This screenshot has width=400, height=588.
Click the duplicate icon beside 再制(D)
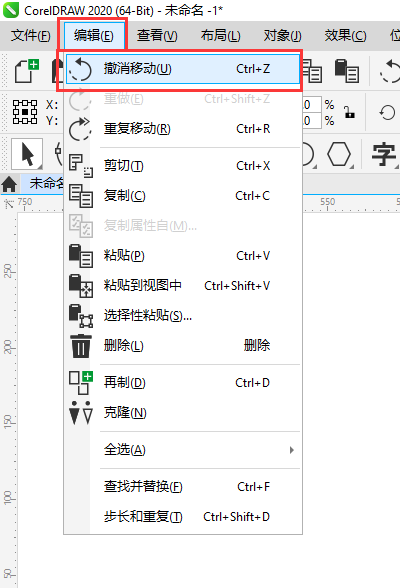pyautogui.click(x=81, y=383)
